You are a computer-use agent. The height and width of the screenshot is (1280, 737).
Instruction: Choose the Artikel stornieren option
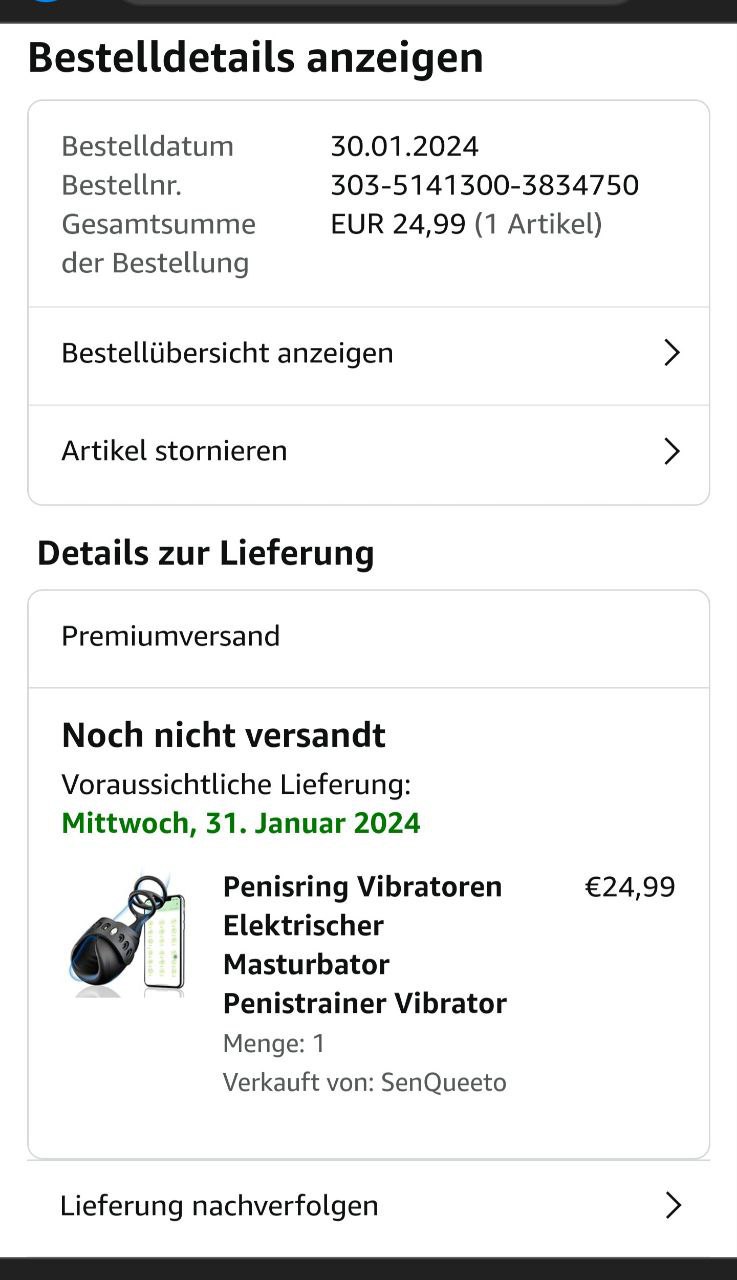pos(369,453)
